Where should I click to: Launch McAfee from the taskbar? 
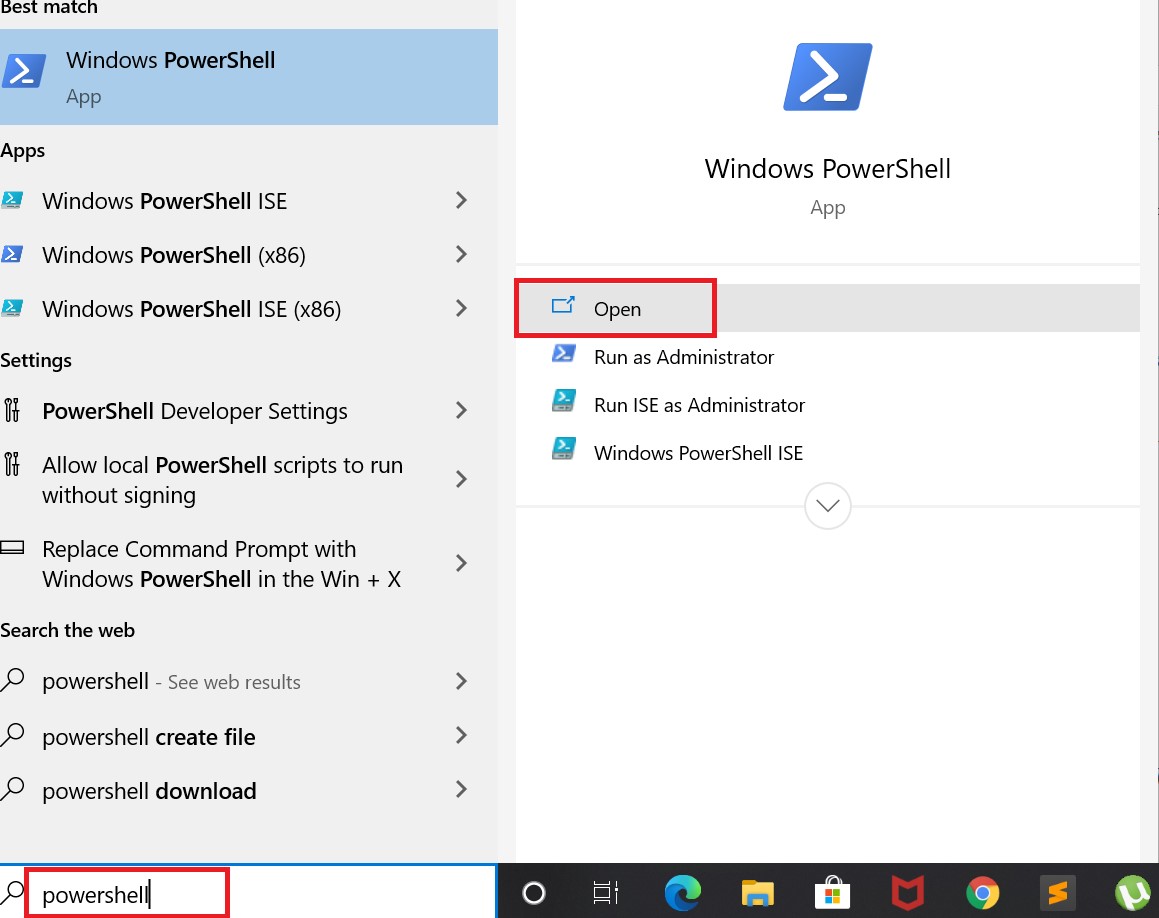[x=907, y=893]
